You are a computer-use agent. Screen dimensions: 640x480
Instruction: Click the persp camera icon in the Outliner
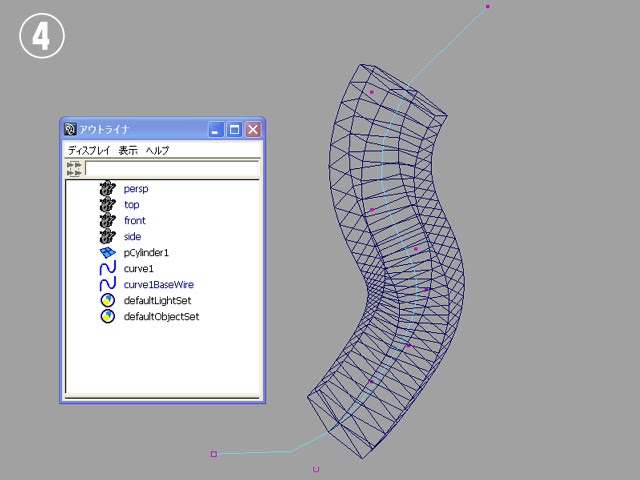107,189
